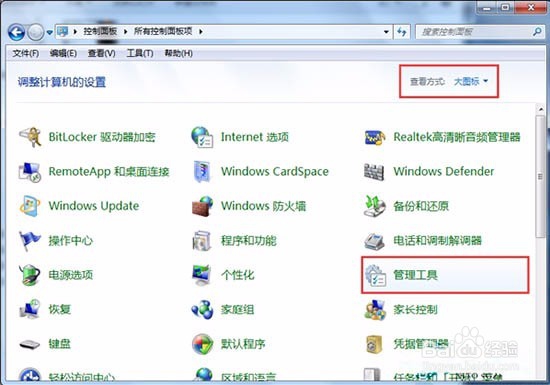Click the 默认程序 icon
This screenshot has height=385, width=550.
(202, 344)
